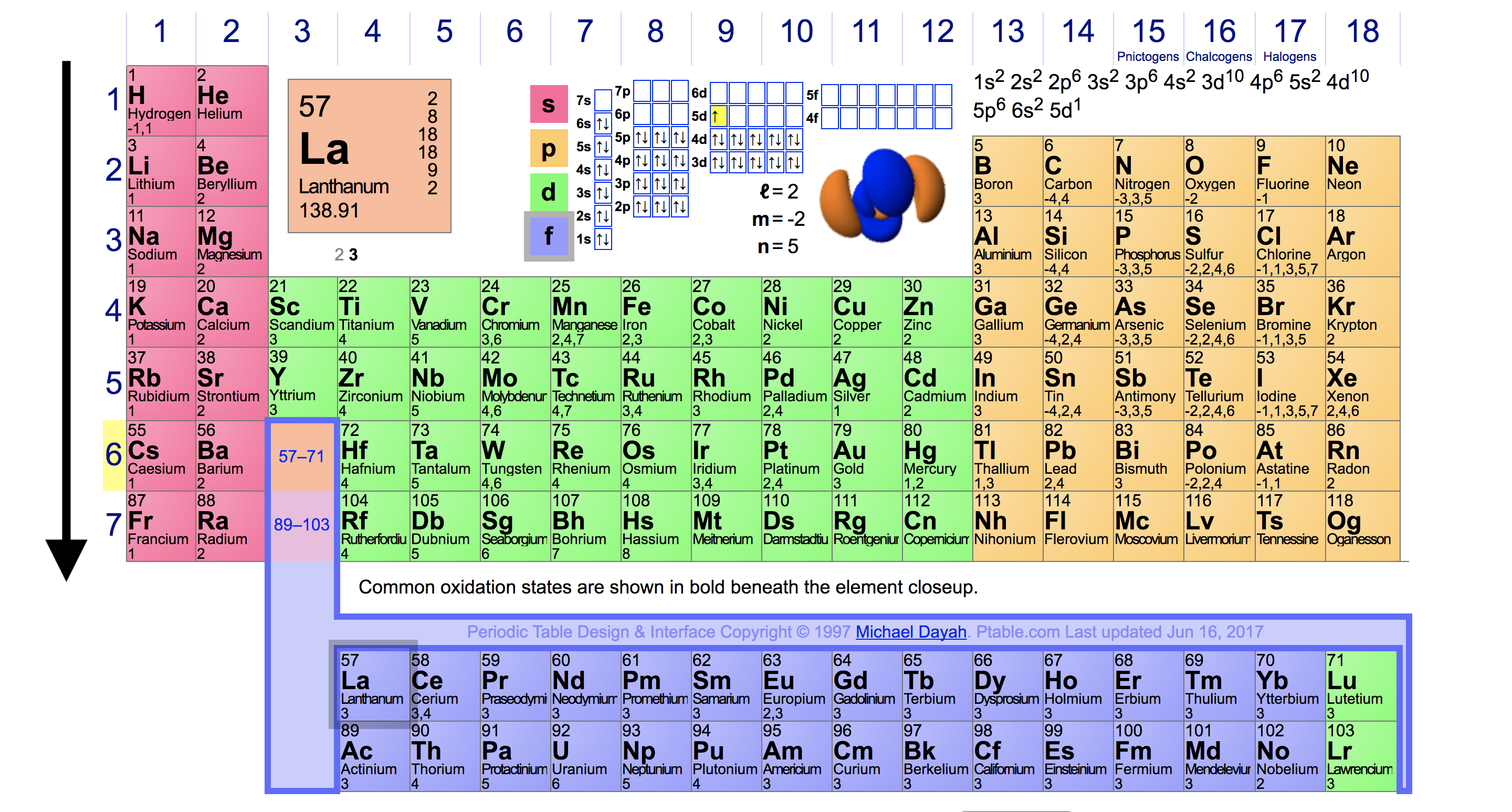Select the Neon element cell
The width and height of the screenshot is (1512, 812).
pyautogui.click(x=1362, y=171)
